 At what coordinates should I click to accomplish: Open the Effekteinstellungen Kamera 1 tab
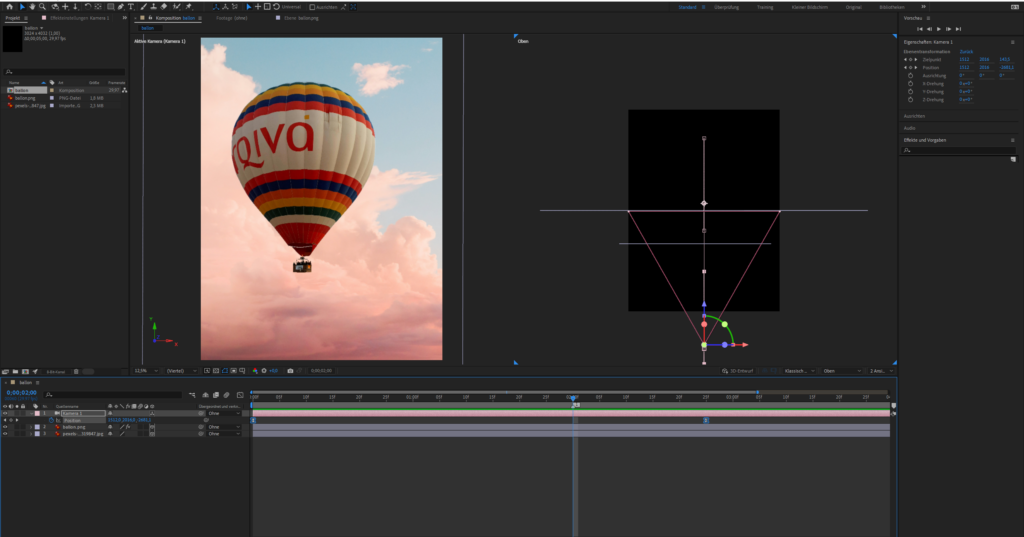(x=80, y=18)
